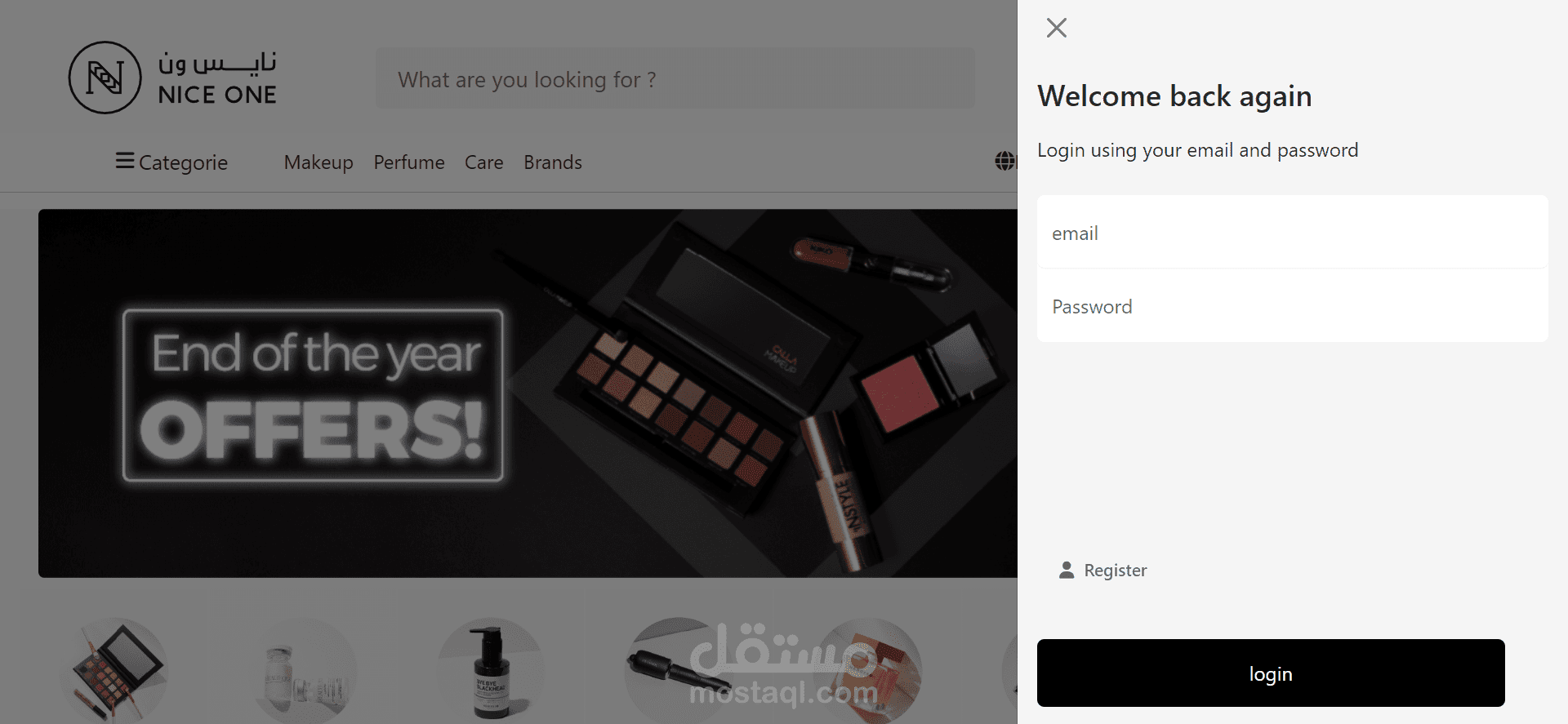The image size is (1568, 724).
Task: Click the person icon beside Register
Action: tap(1067, 570)
